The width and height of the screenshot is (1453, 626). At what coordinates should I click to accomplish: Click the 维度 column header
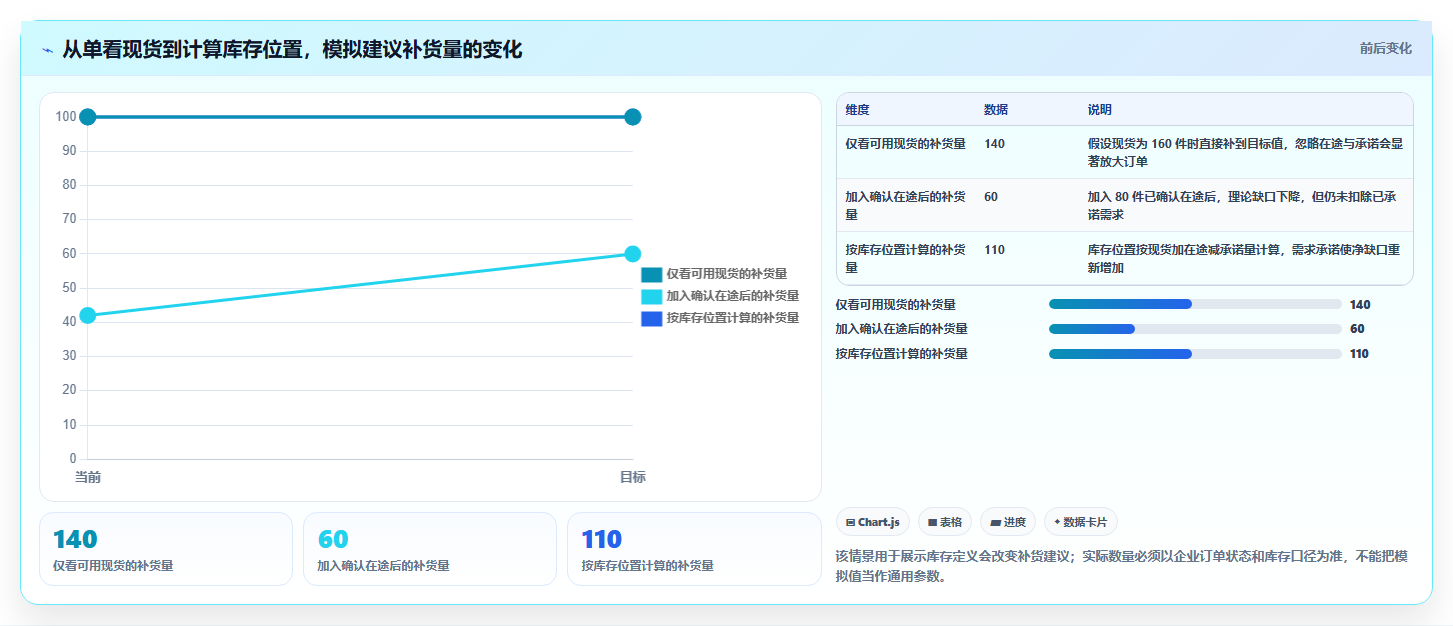[857, 110]
